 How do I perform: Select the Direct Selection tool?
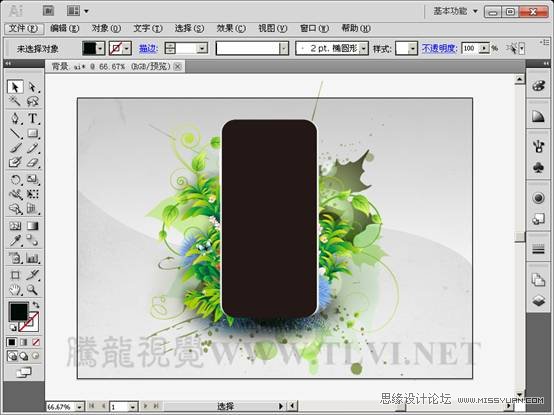tap(33, 87)
